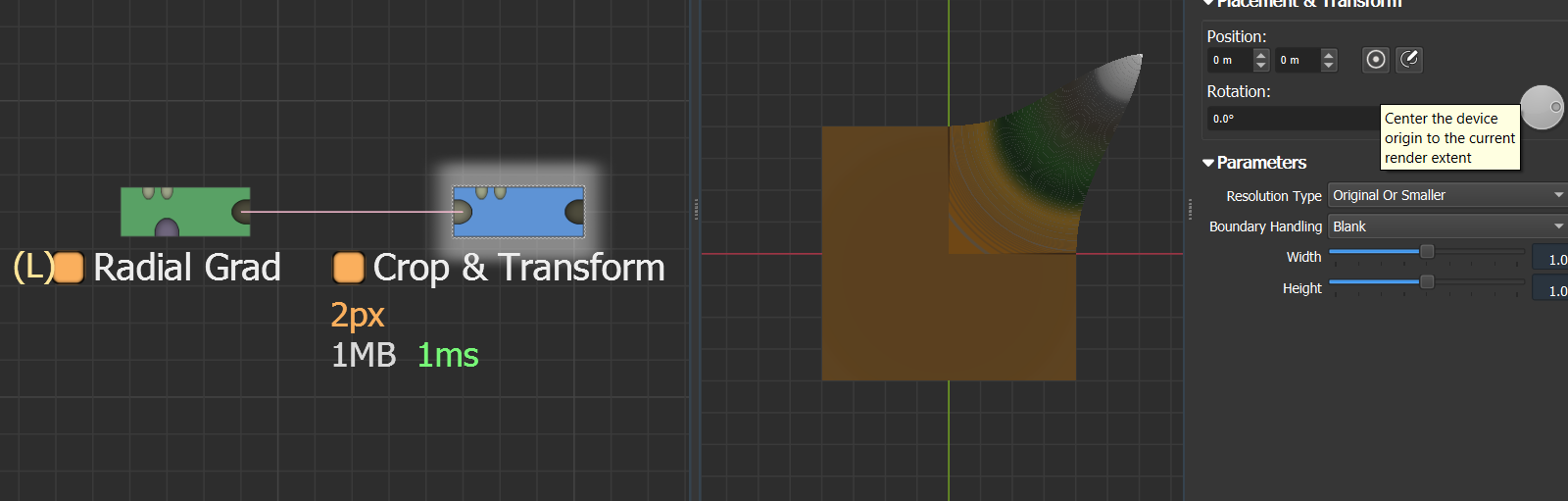The height and width of the screenshot is (501, 1568).
Task: Click the Rotation angle input field
Action: click(x=1292, y=119)
